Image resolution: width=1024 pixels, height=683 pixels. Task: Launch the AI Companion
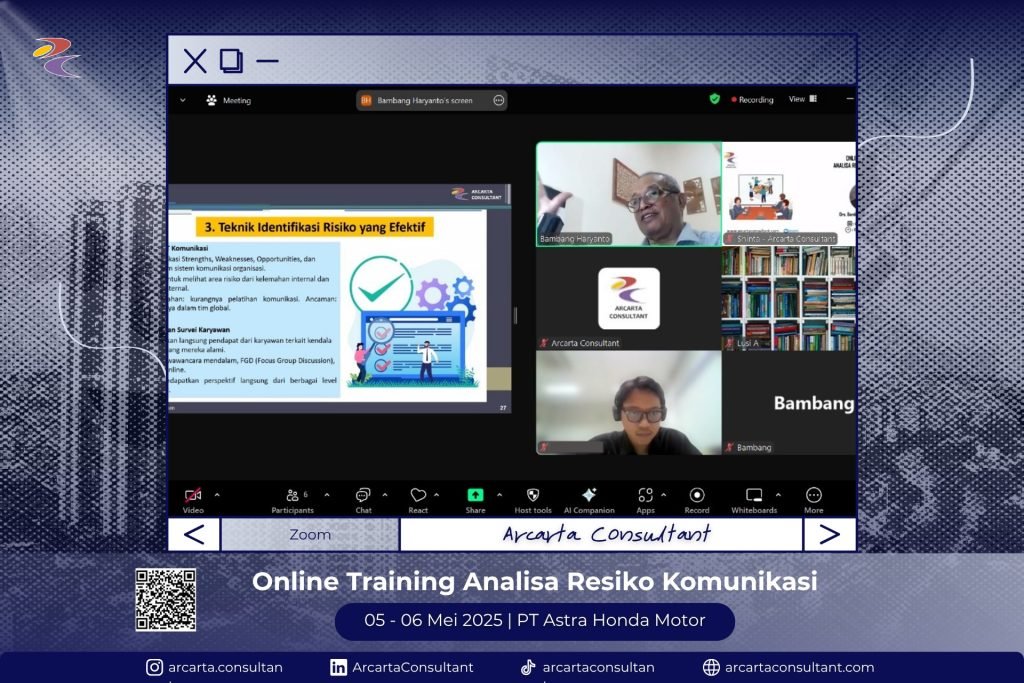[589, 495]
